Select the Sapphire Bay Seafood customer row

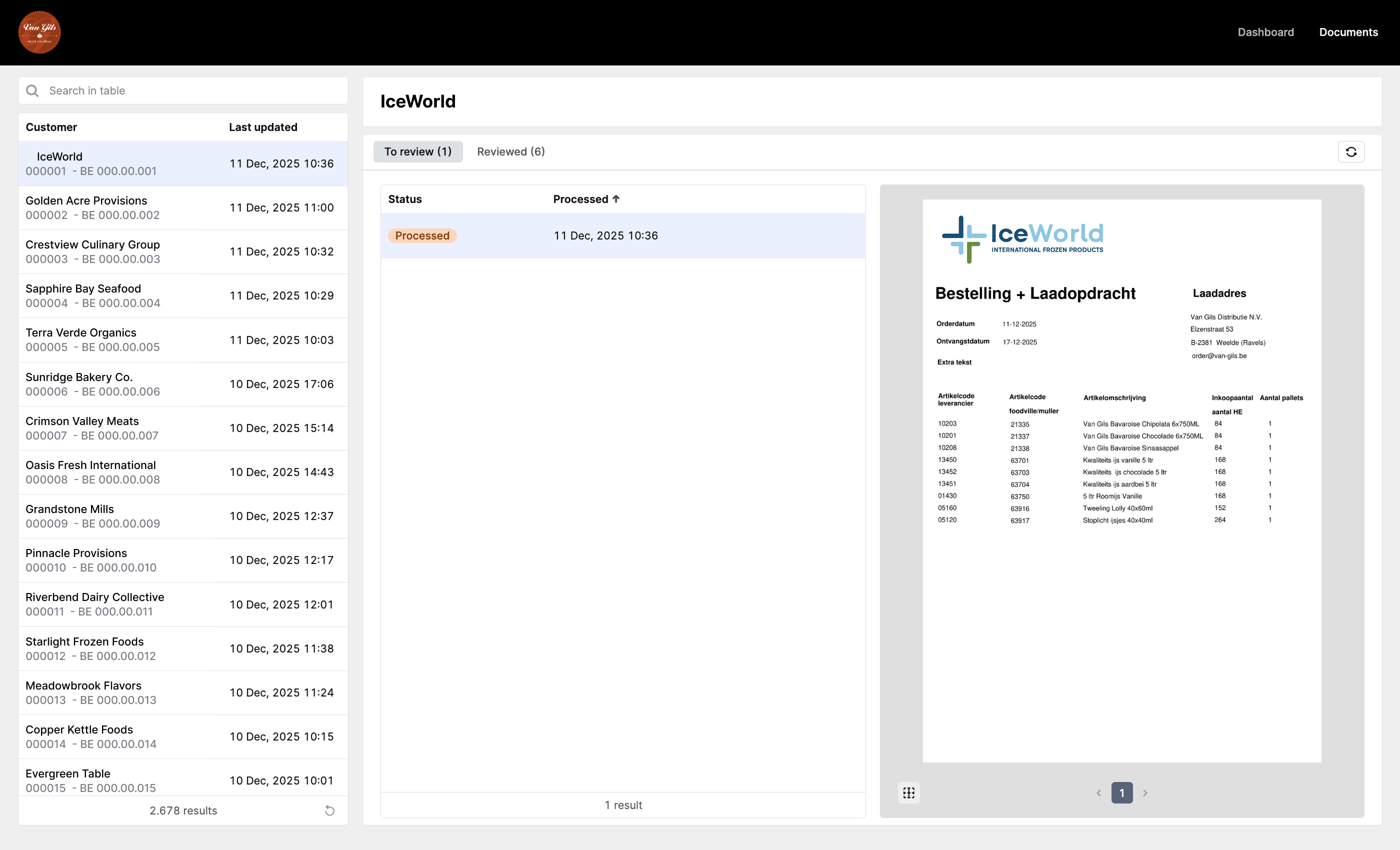[182, 296]
